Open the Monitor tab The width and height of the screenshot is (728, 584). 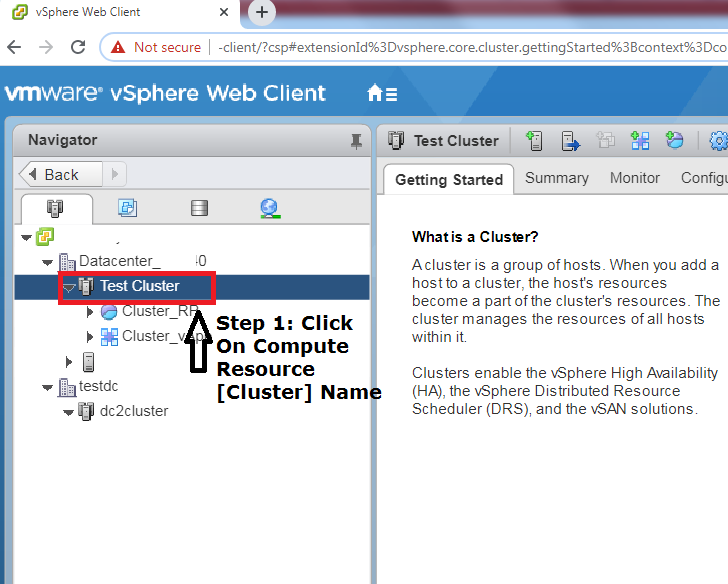click(634, 178)
